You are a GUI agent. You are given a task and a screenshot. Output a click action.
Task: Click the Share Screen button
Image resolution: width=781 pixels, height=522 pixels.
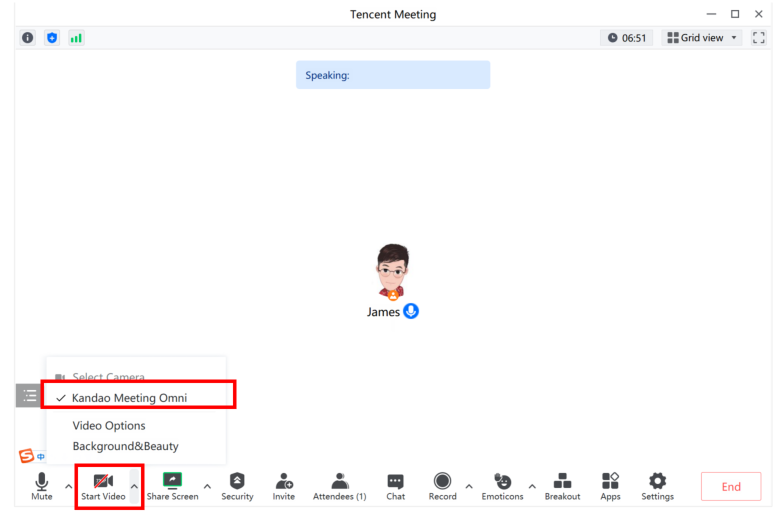pyautogui.click(x=172, y=486)
